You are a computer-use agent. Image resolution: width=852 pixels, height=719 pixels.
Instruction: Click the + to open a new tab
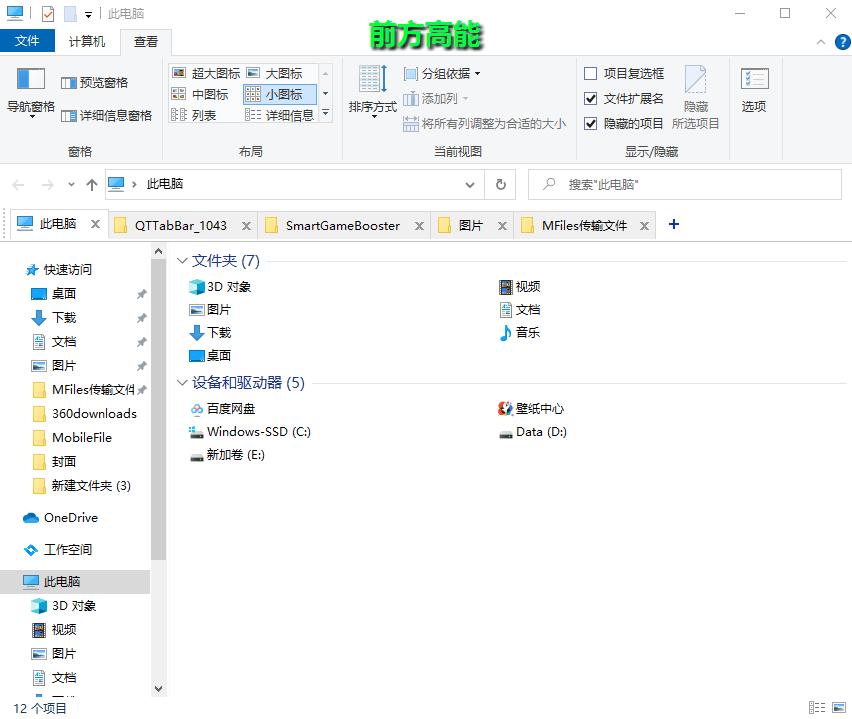pyautogui.click(x=672, y=225)
